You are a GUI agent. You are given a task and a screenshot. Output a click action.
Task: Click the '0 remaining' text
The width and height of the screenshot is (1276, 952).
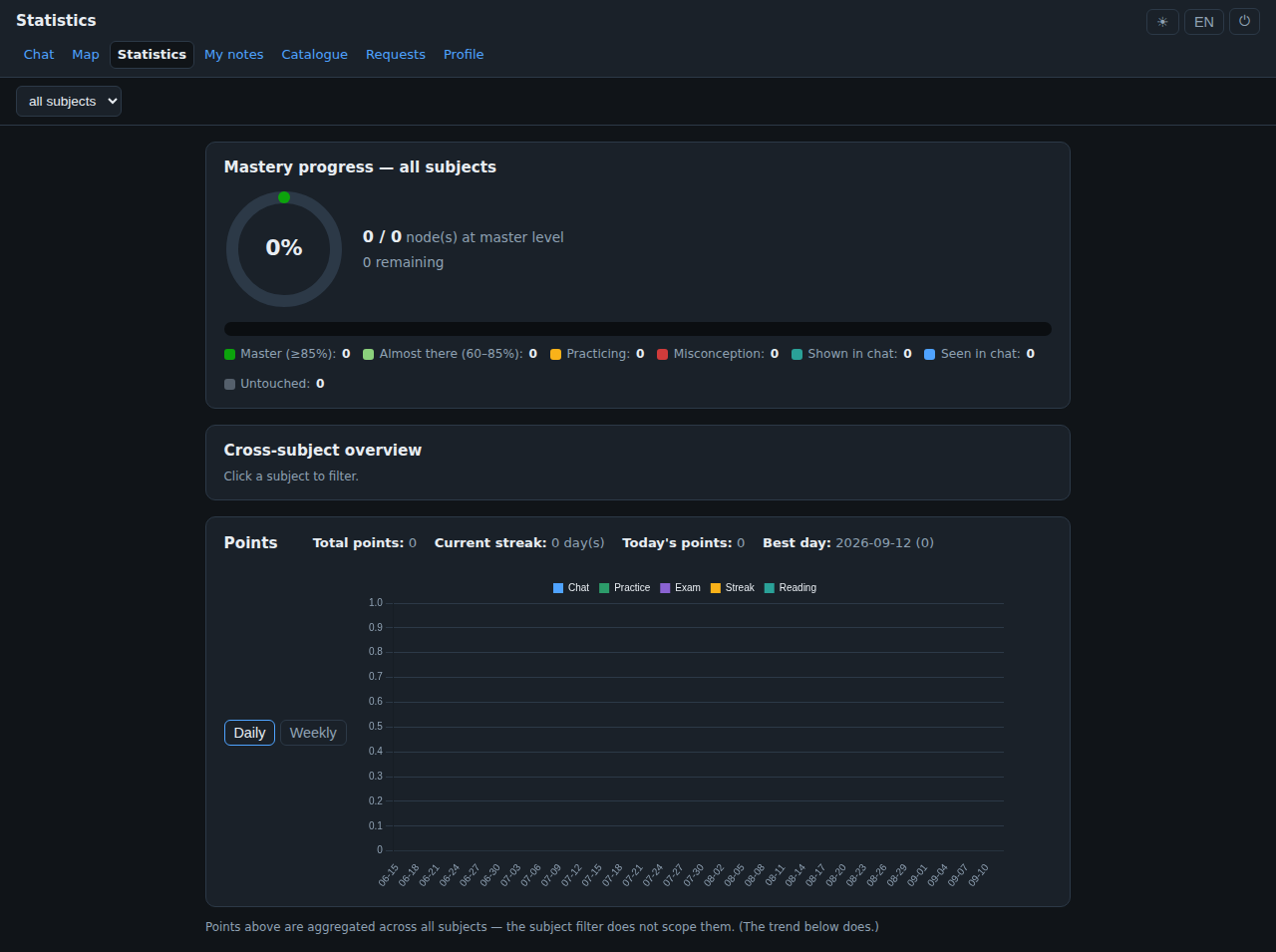pos(404,262)
